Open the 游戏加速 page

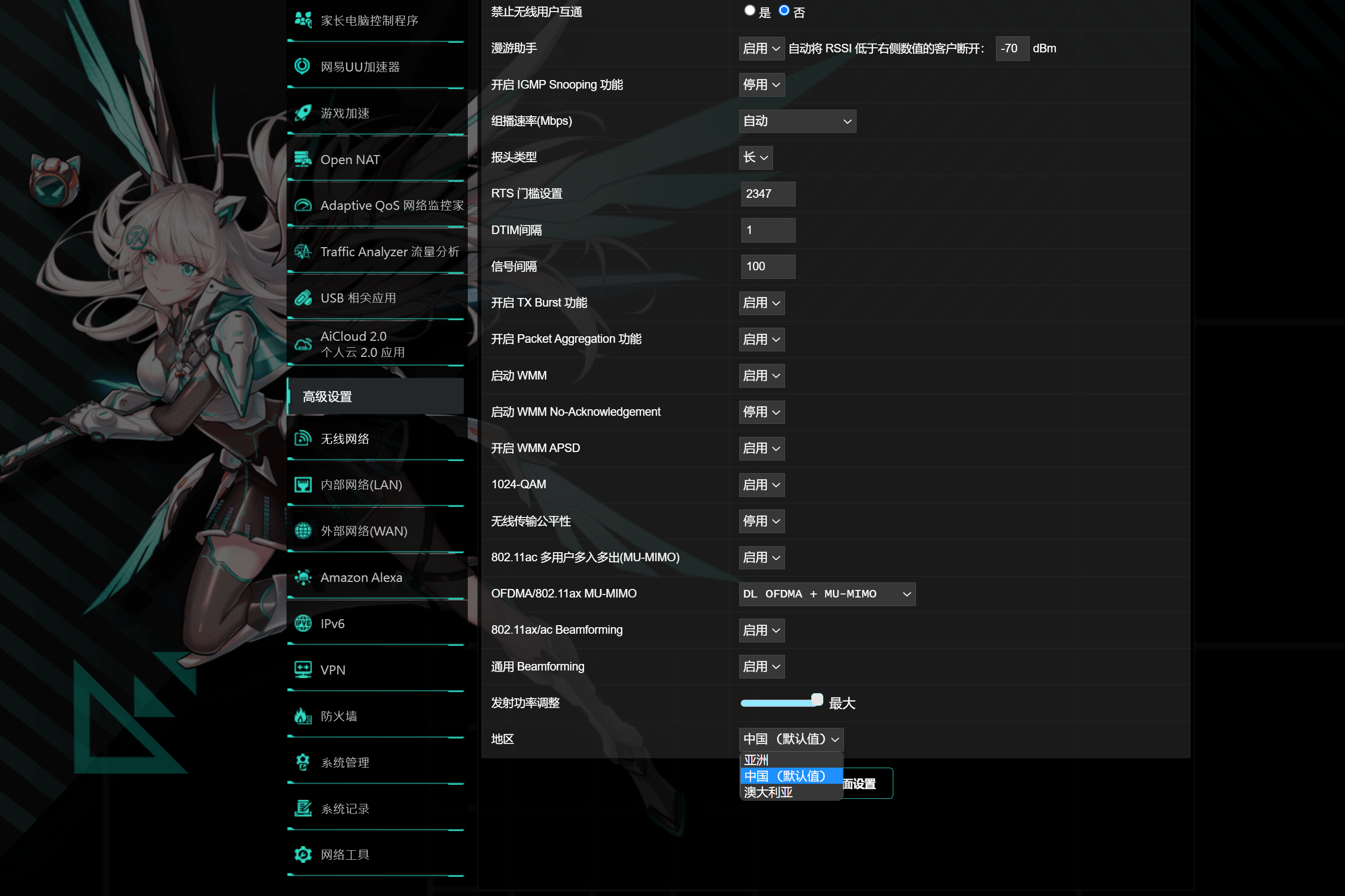point(375,113)
